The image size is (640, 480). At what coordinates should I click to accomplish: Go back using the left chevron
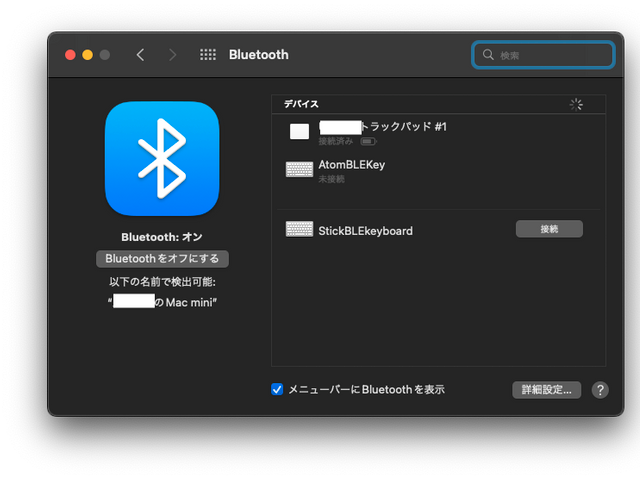tap(140, 55)
